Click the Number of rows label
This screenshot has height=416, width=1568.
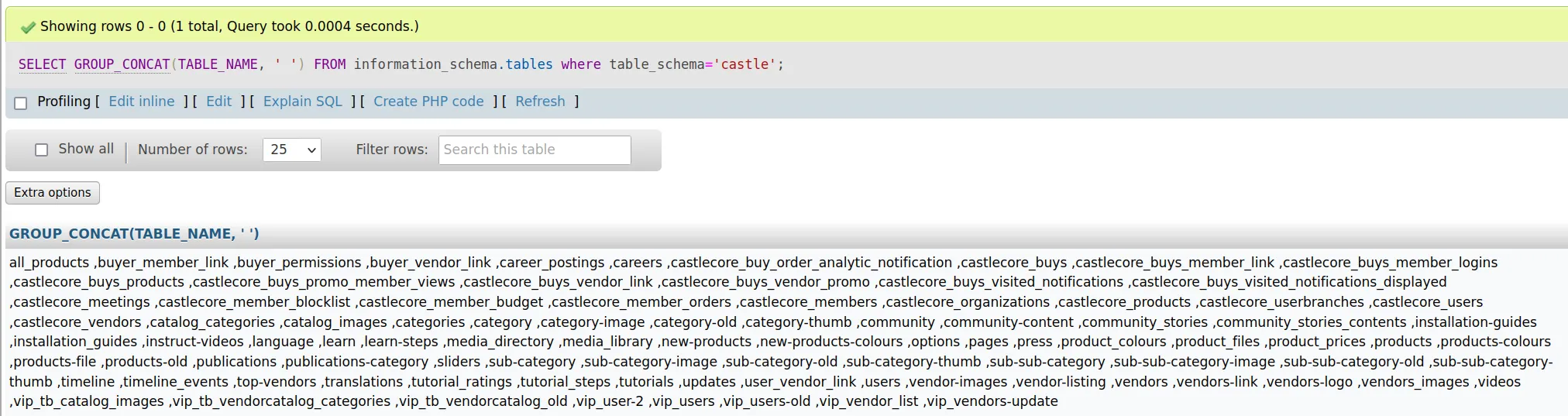click(193, 150)
